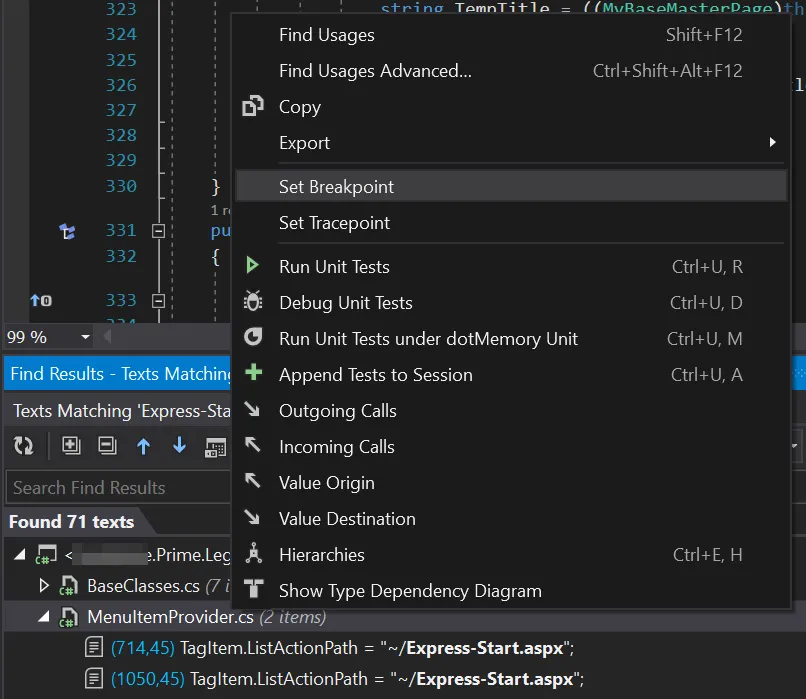Click the Refresh icon in Find Results toolbar
The image size is (806, 699).
pos(23,446)
